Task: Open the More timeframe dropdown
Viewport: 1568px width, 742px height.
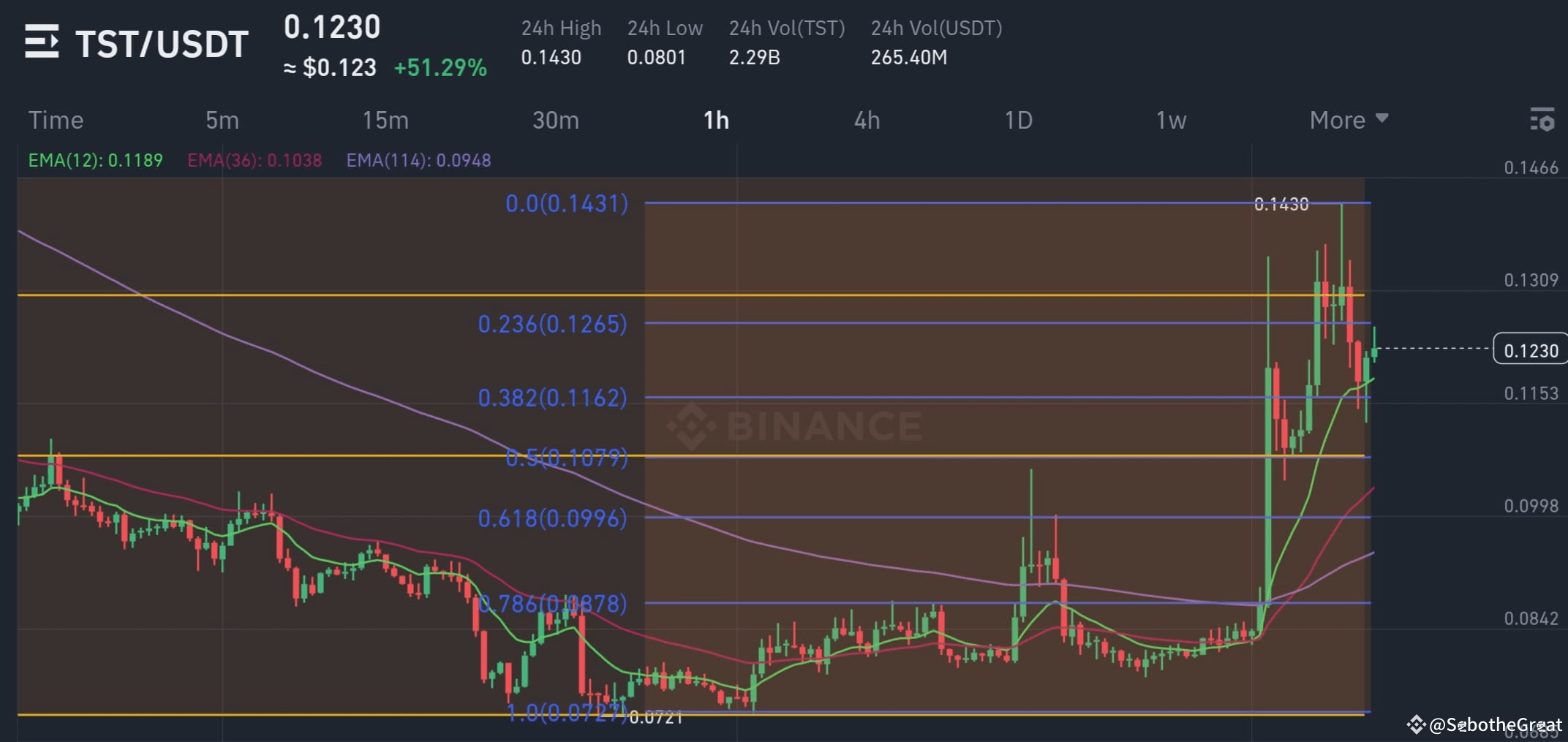Action: 1337,120
